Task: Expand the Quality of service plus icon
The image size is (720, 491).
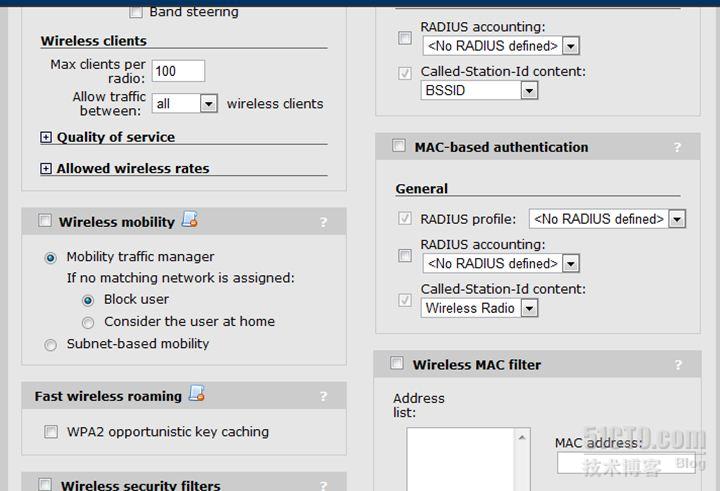Action: tap(45, 137)
